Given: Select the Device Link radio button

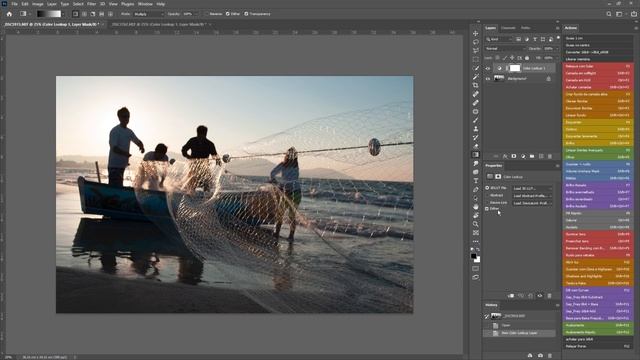Looking at the screenshot, I should (487, 202).
